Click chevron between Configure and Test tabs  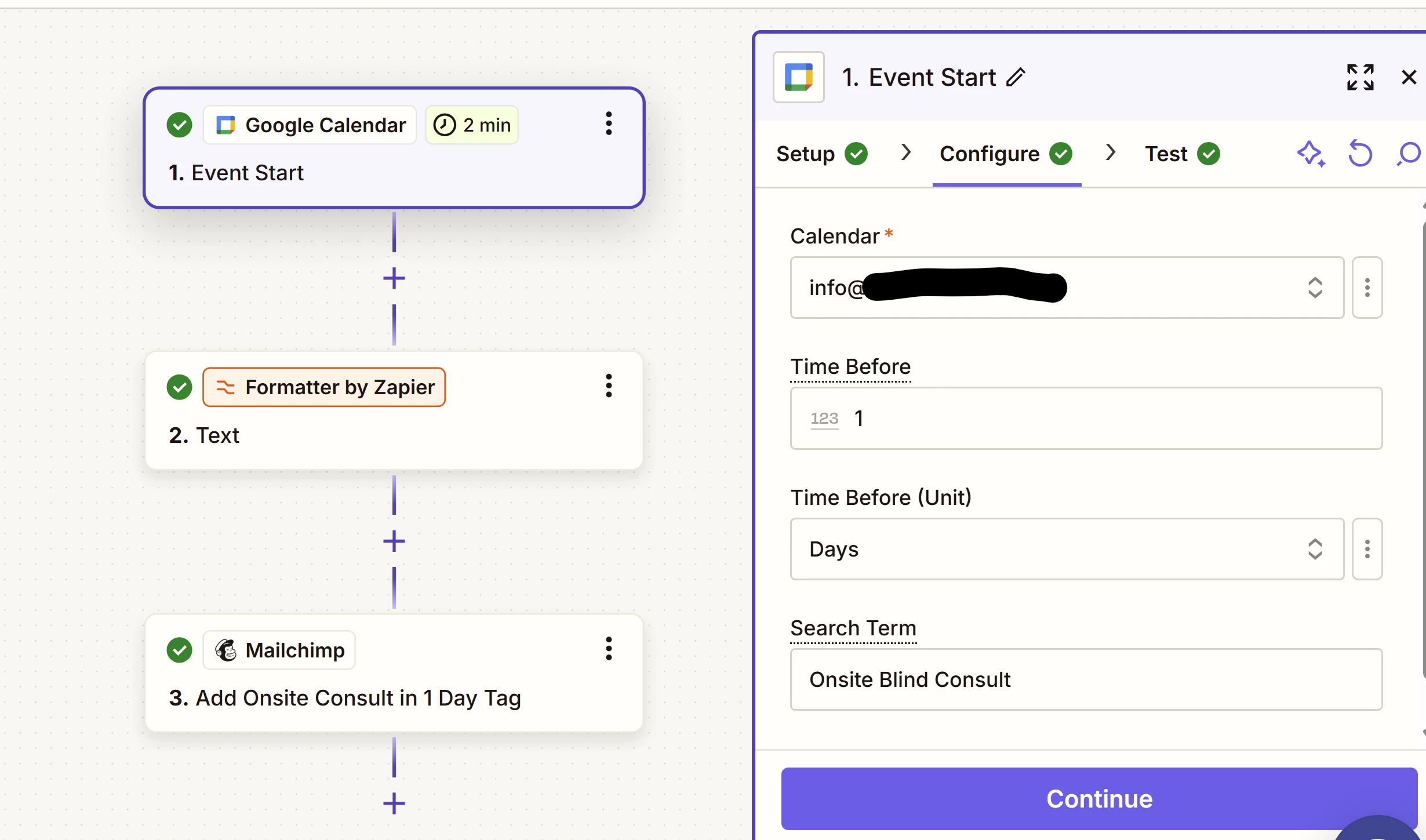point(1110,152)
